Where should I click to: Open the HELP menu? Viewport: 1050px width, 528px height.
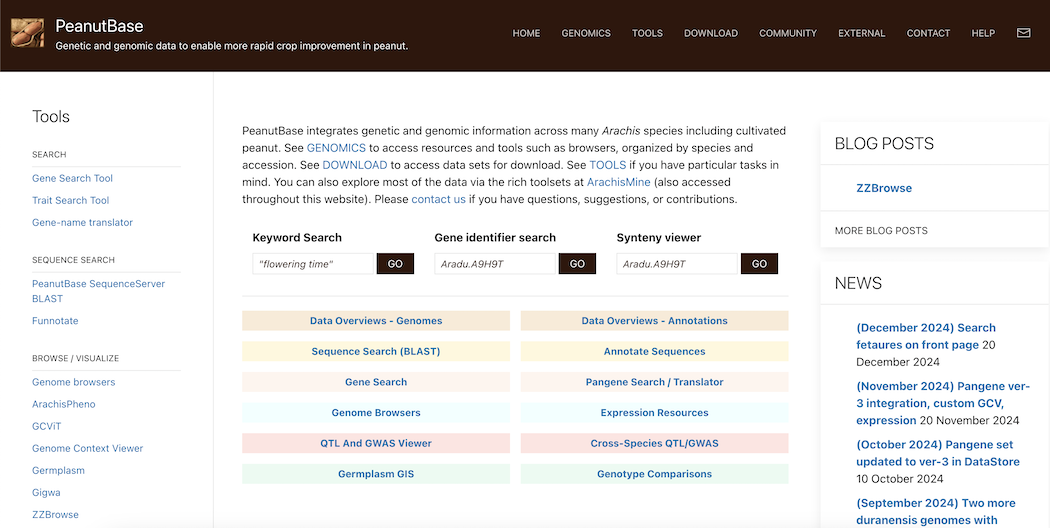tap(983, 33)
